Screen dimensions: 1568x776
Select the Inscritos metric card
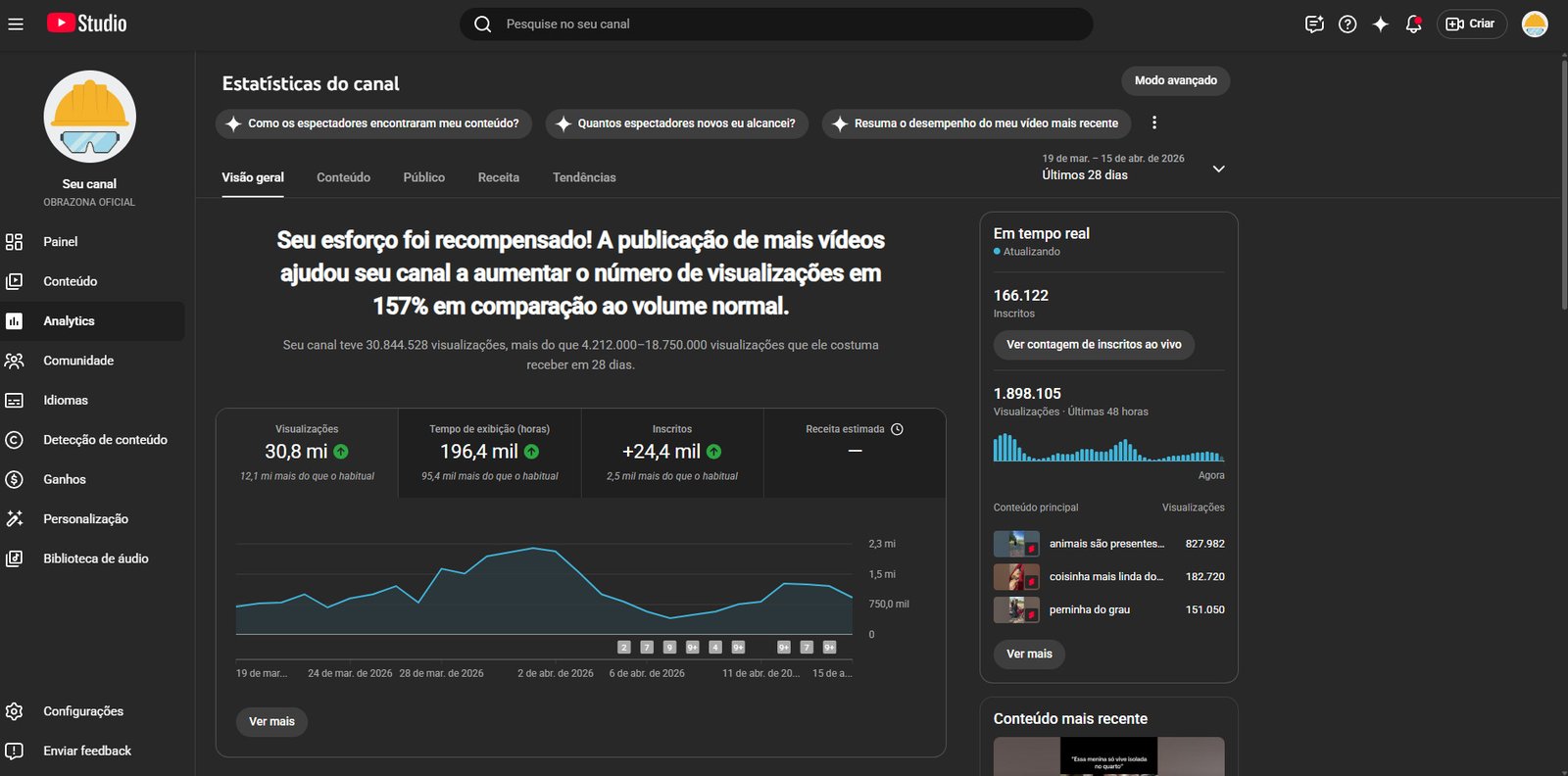[671, 453]
